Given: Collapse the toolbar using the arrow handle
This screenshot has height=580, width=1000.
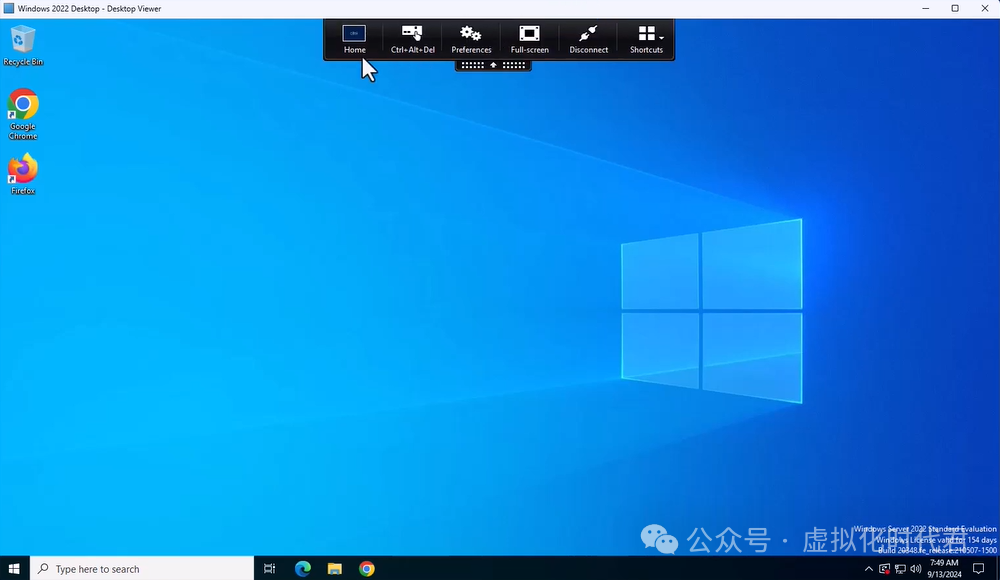Looking at the screenshot, I should pyautogui.click(x=493, y=65).
